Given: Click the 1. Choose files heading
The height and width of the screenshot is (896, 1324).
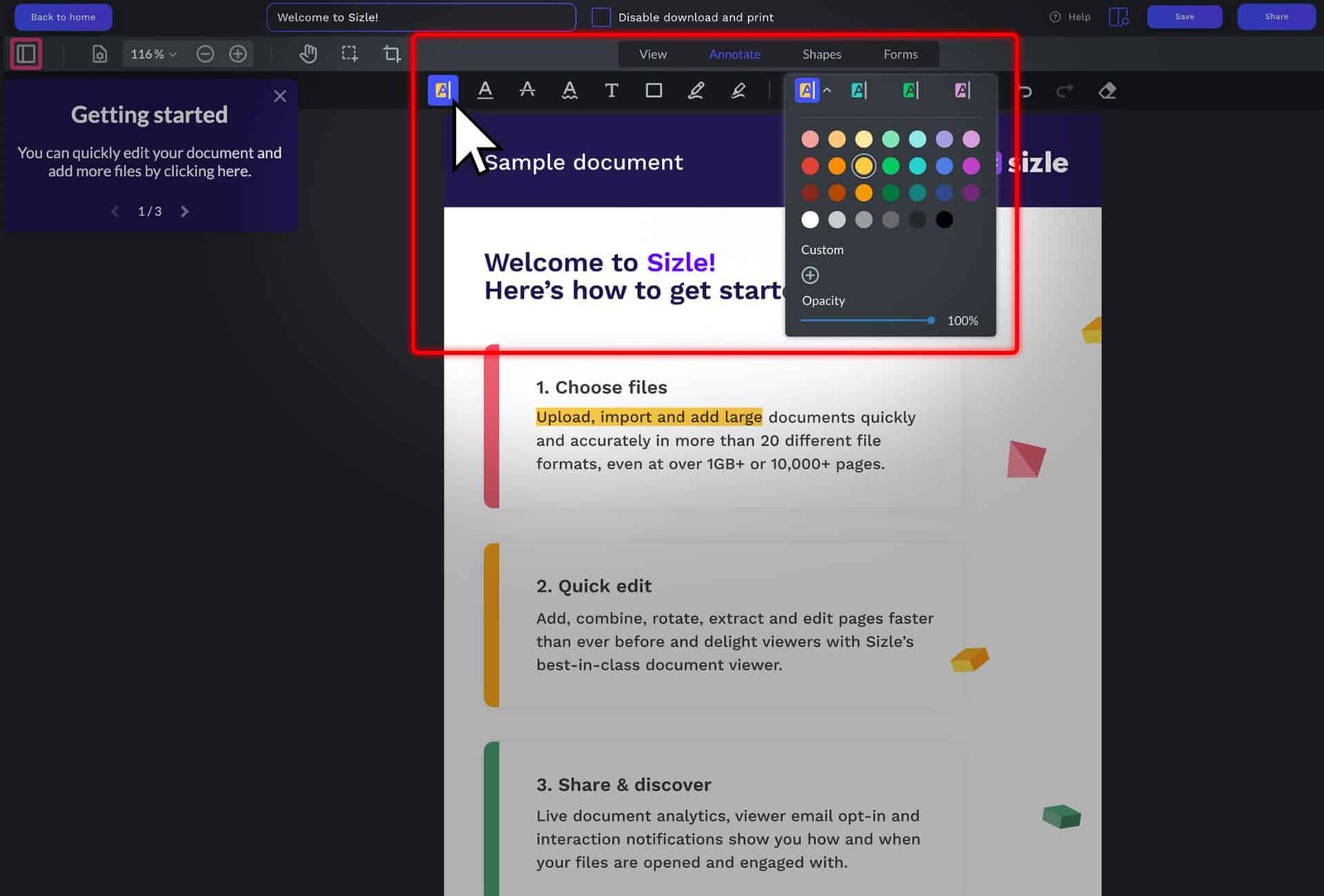Looking at the screenshot, I should point(602,387).
